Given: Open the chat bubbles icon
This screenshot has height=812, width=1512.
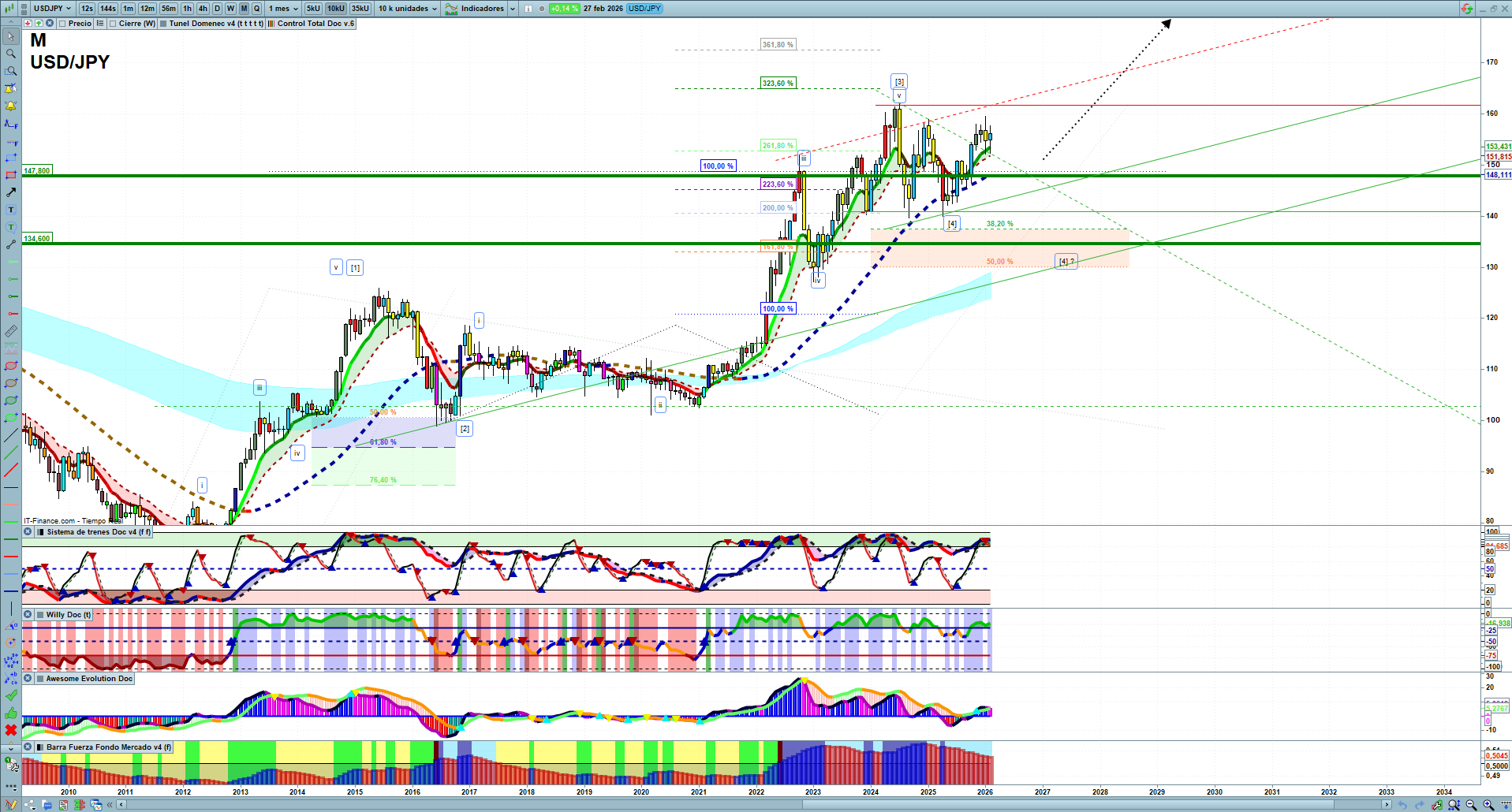Looking at the screenshot, I should [x=47, y=805].
